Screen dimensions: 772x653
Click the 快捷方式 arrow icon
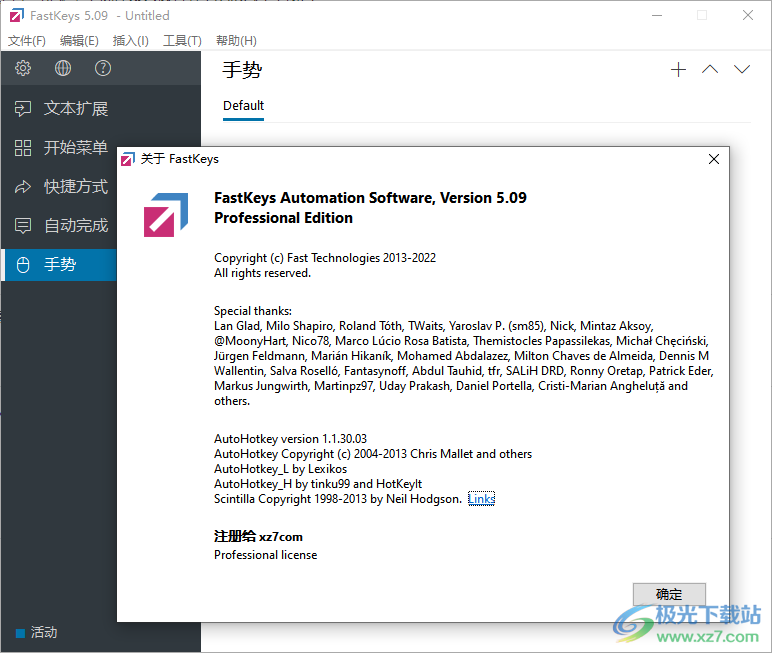tap(23, 187)
